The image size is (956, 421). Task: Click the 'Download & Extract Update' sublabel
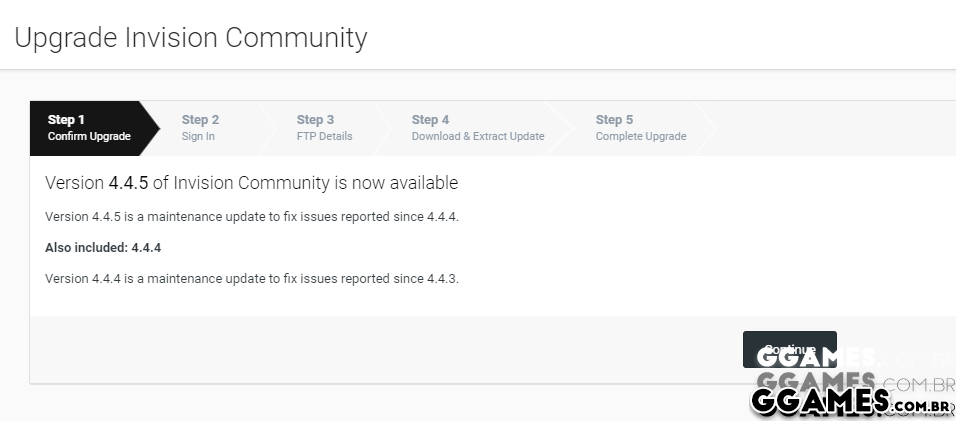click(x=477, y=137)
